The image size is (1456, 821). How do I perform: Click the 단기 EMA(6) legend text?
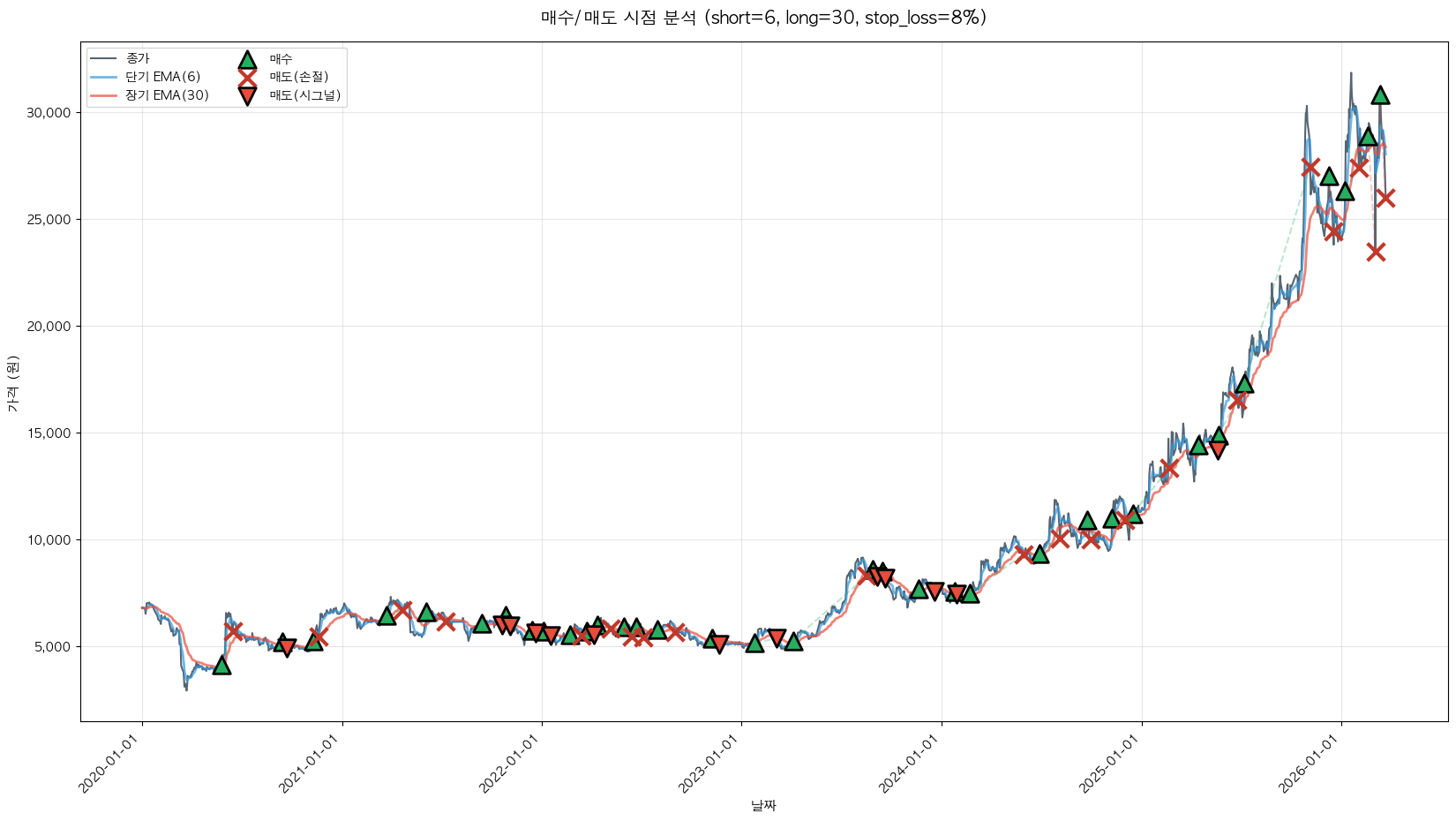(x=163, y=77)
